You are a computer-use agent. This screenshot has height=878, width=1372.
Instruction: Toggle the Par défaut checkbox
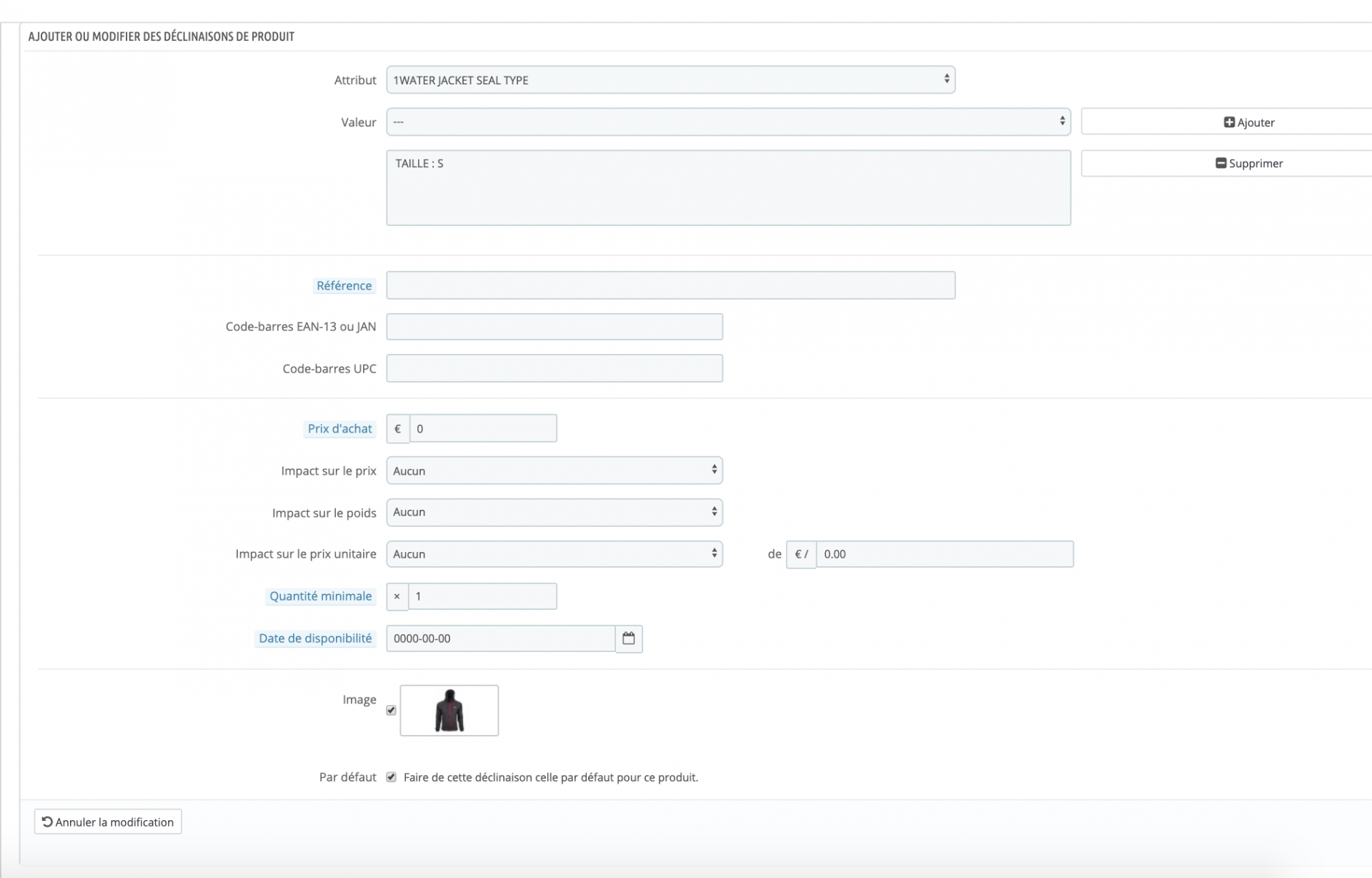[391, 777]
